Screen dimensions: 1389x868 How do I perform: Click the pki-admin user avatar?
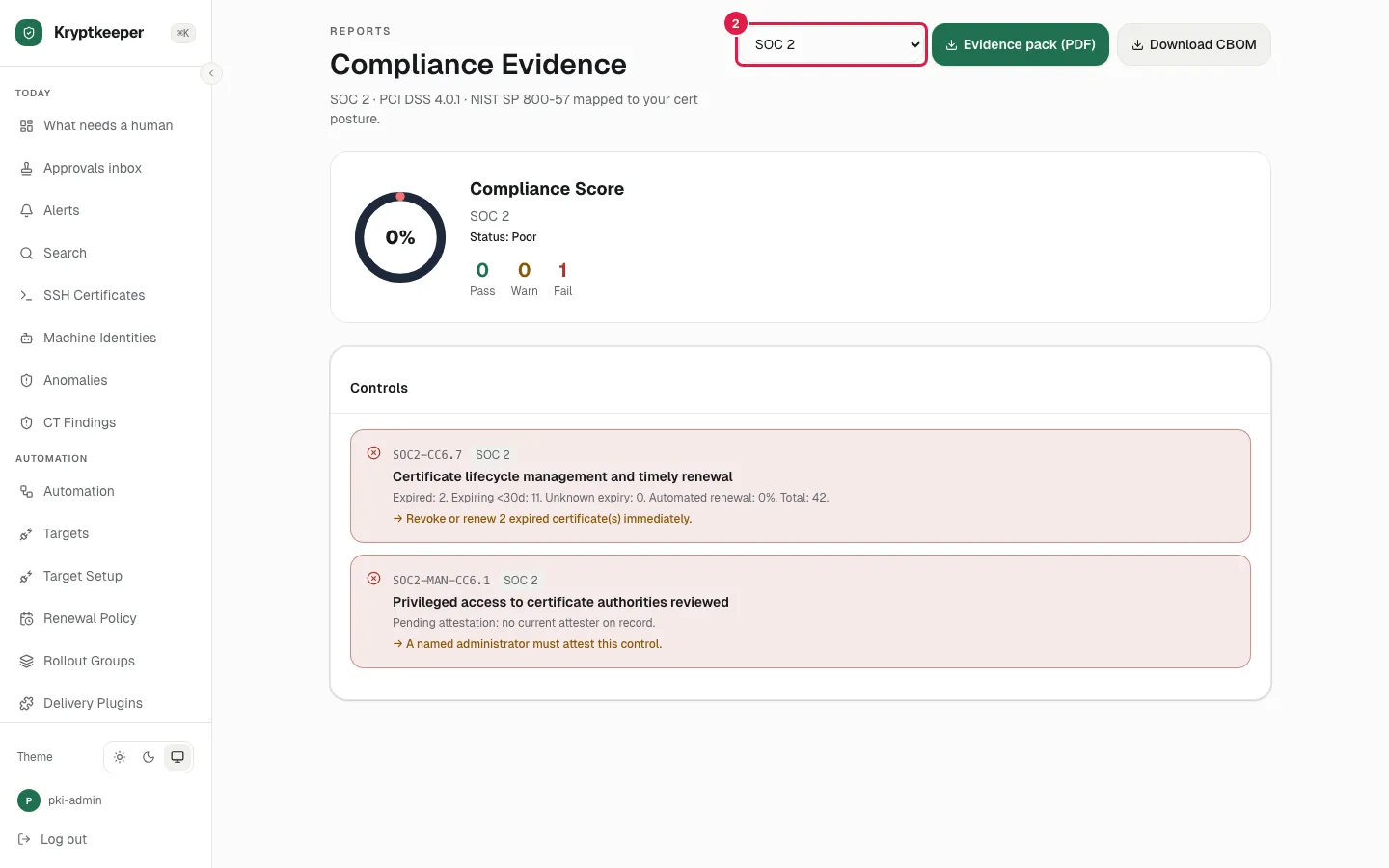click(29, 800)
